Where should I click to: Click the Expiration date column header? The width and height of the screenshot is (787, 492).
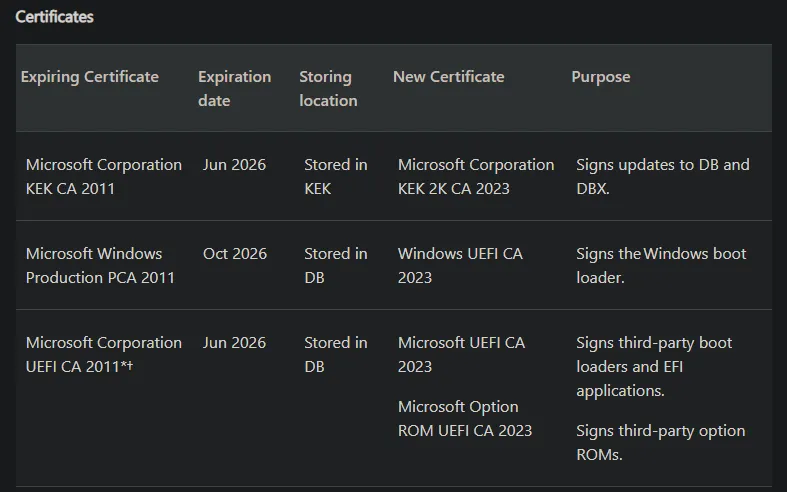(234, 88)
